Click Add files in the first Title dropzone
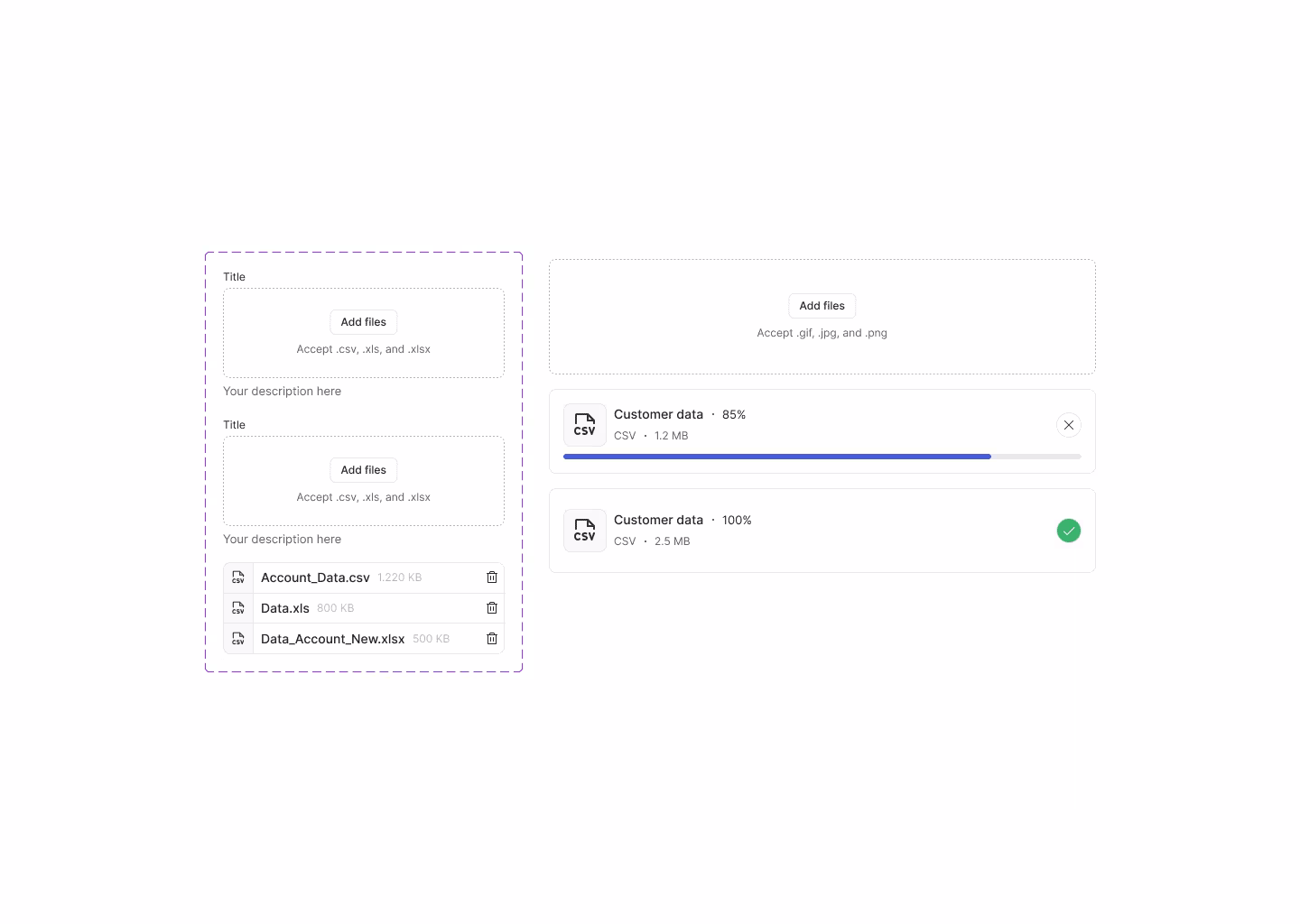This screenshot has width=1300, height=924. point(364,322)
